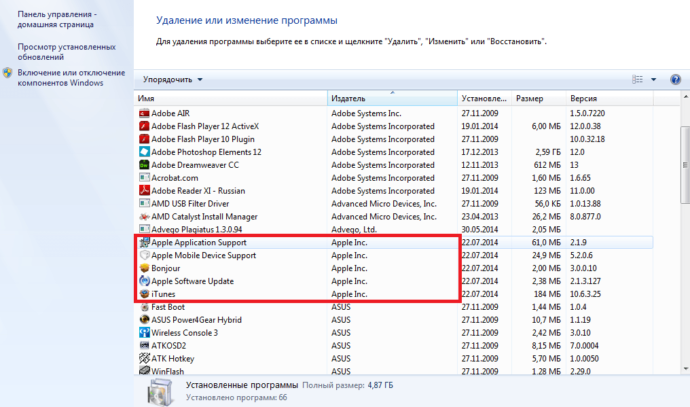The image size is (690, 407).
Task: Open help via the question mark icon
Action: click(674, 79)
